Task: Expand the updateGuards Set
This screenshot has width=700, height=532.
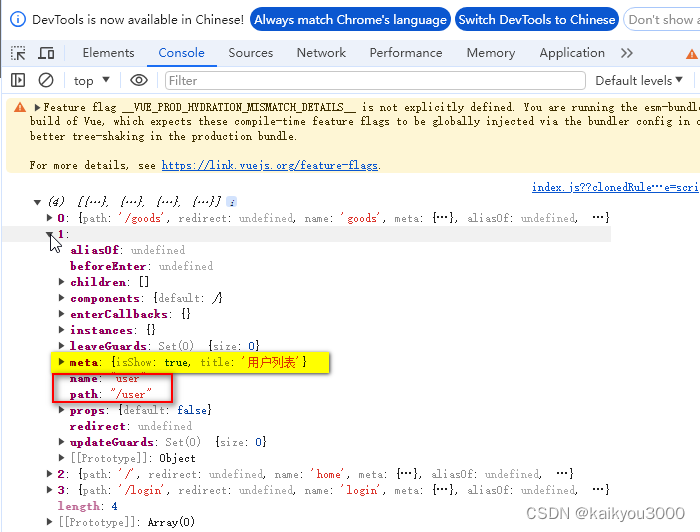Action: (62, 442)
